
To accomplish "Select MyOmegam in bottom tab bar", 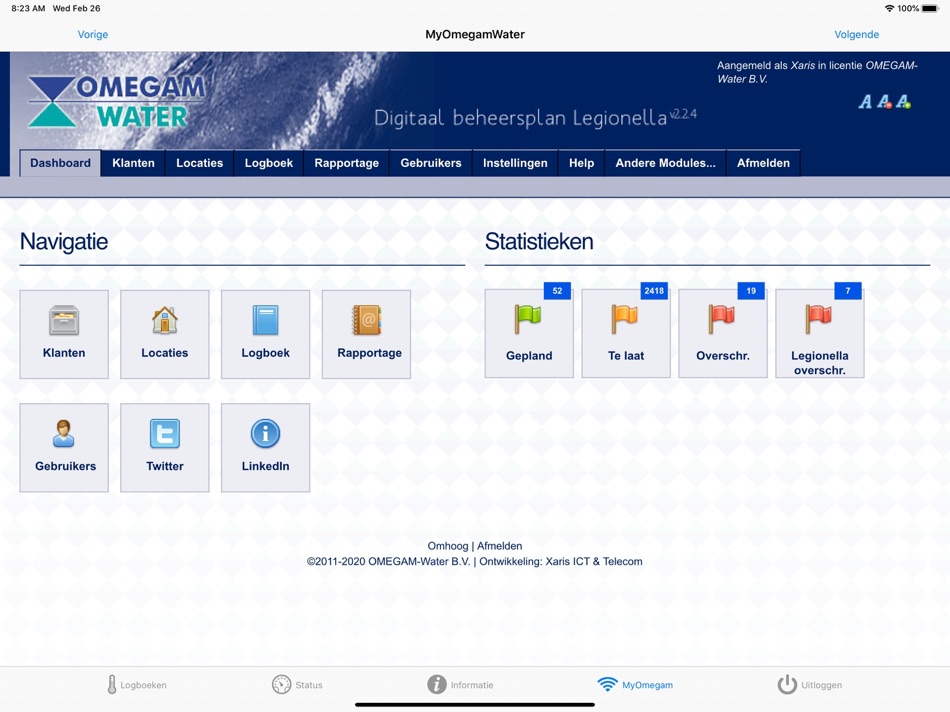I will pyautogui.click(x=635, y=685).
